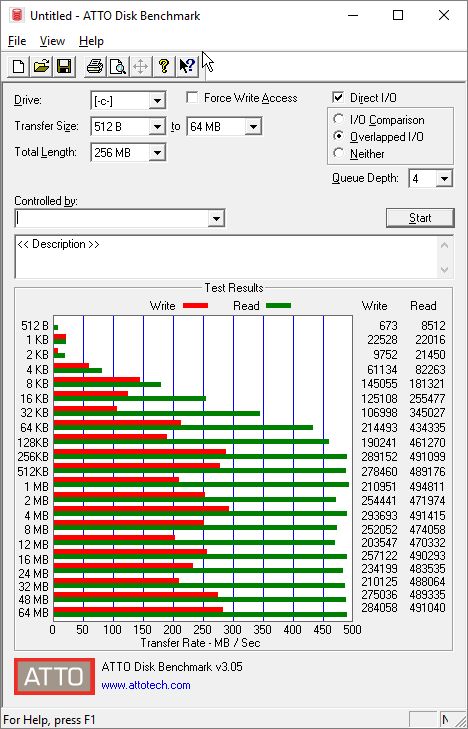The image size is (468, 729).
Task: Click the For Help, press F1 status text
Action: [x=49, y=720]
